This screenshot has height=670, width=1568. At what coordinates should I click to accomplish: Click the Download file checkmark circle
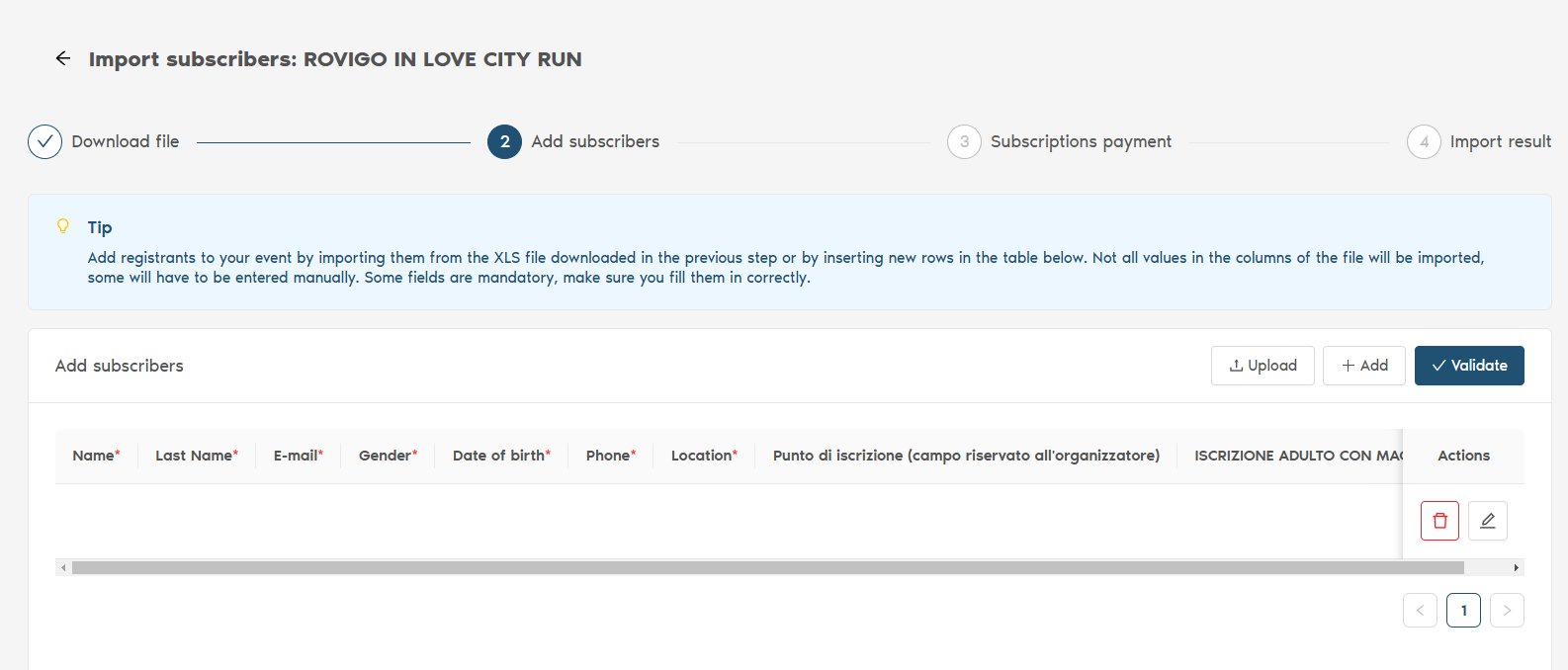pos(44,141)
